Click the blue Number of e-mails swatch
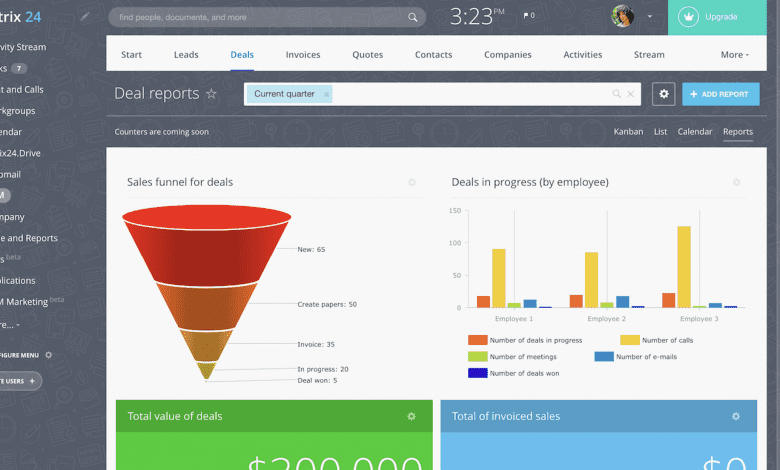 tap(604, 357)
